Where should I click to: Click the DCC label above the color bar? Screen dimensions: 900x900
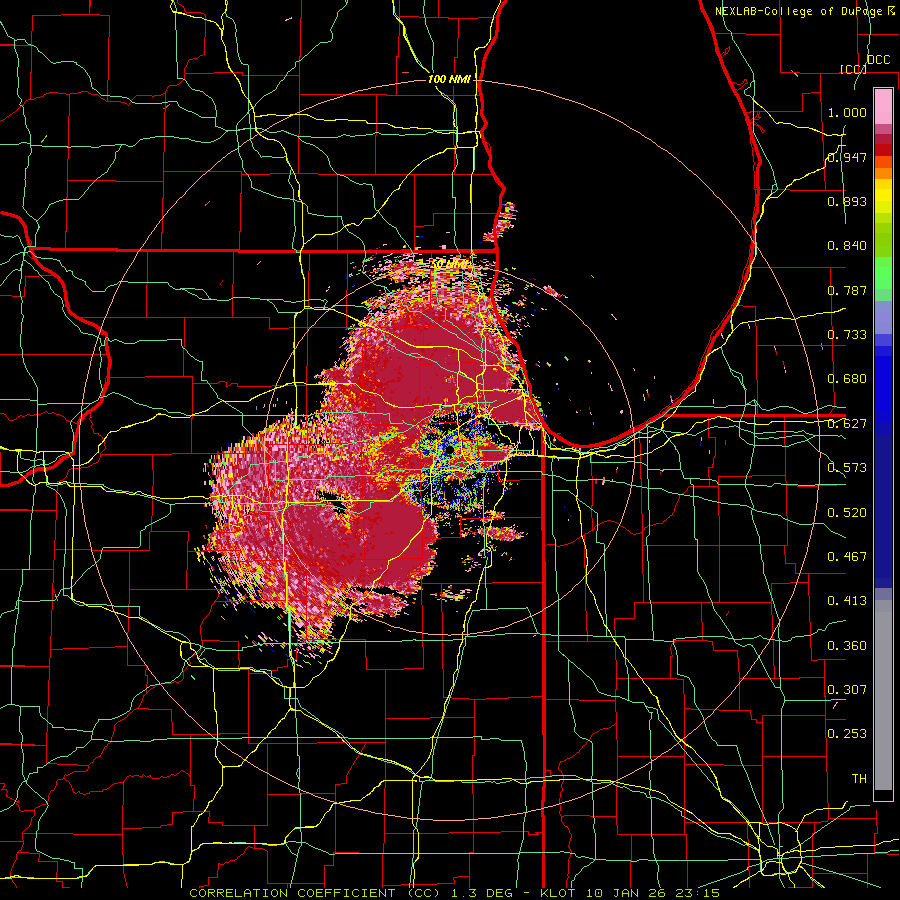(879, 60)
